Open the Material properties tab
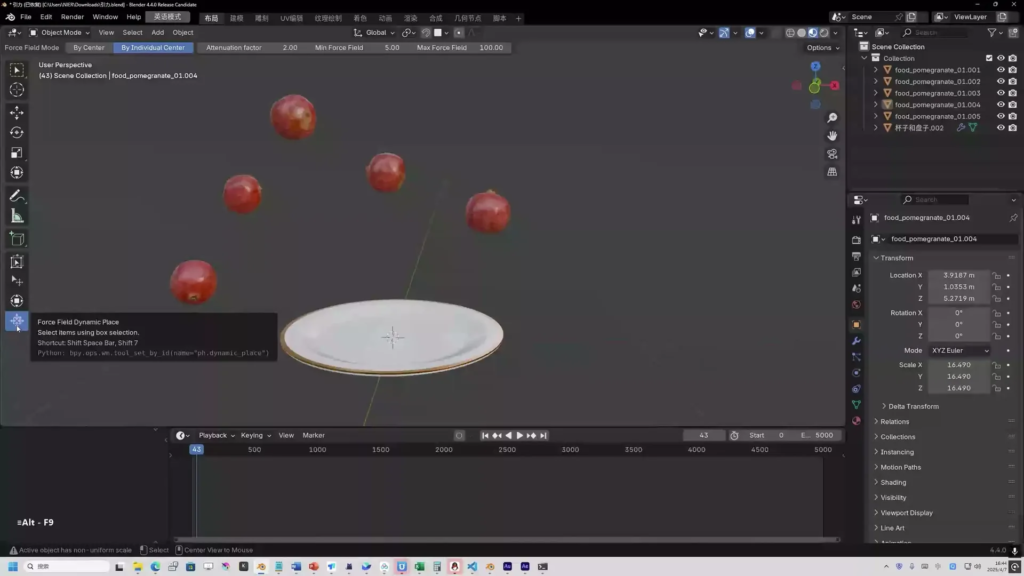Screen dimensions: 1024x576 pyautogui.click(x=856, y=421)
